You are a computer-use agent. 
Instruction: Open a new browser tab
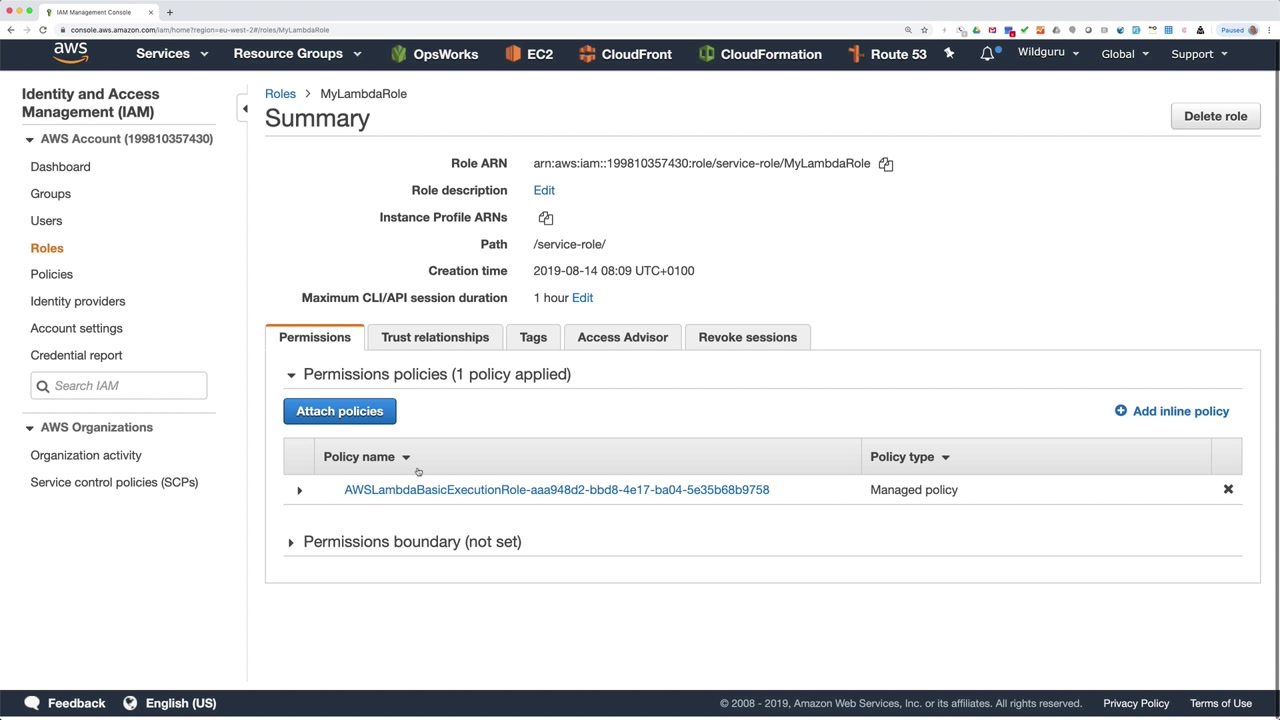pyautogui.click(x=170, y=12)
